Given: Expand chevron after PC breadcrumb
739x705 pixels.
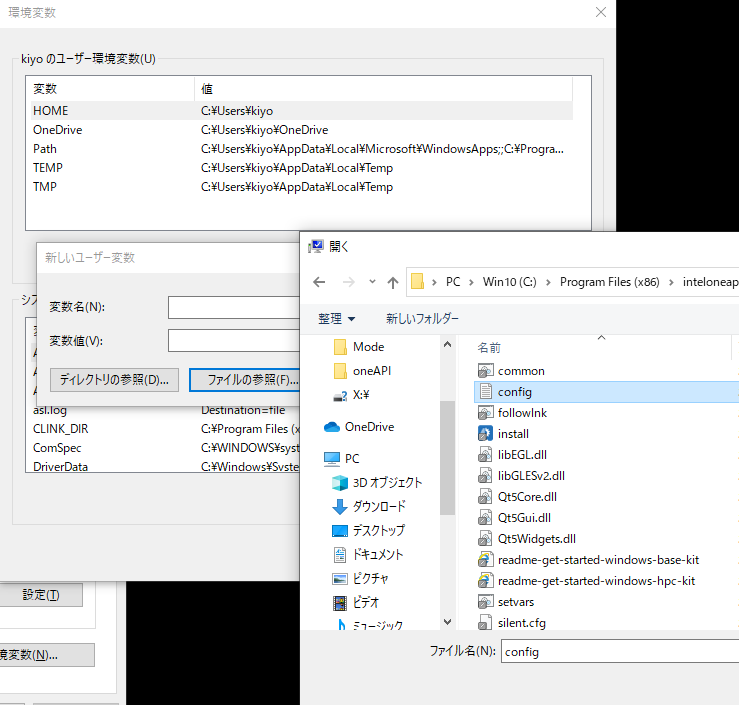Looking at the screenshot, I should click(x=471, y=282).
